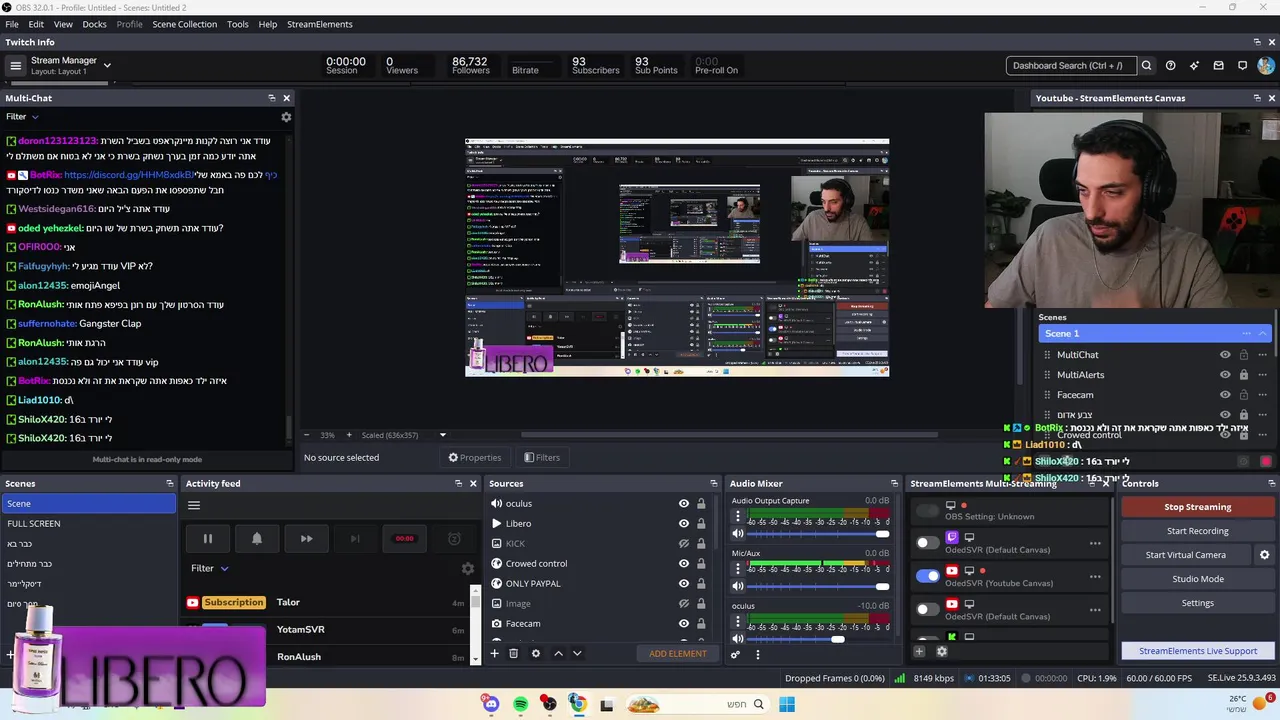This screenshot has width=1280, height=720.
Task: Mute the Mic/Aux speaker icon
Action: 738,587
